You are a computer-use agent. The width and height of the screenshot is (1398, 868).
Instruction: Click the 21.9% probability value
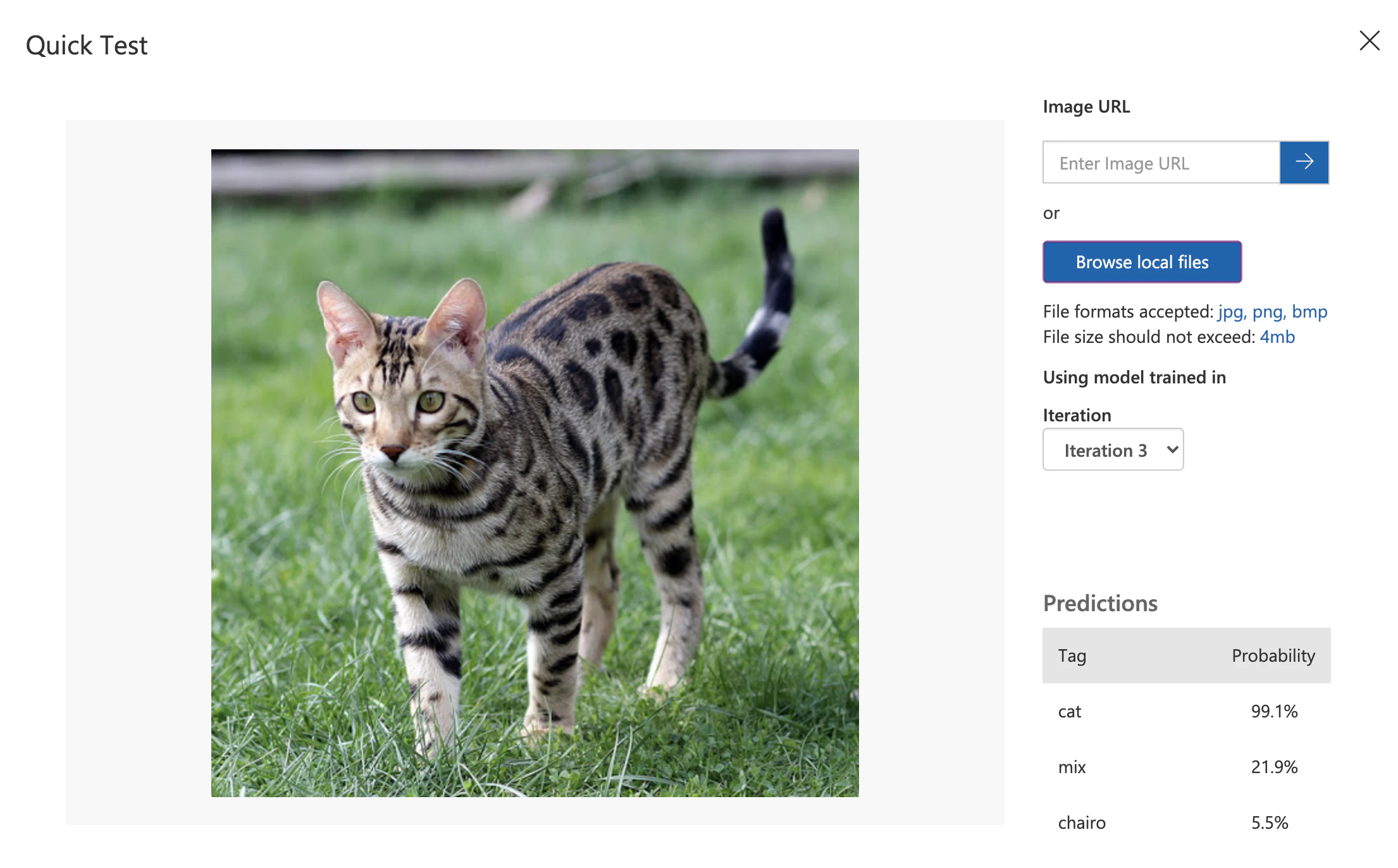[1274, 767]
